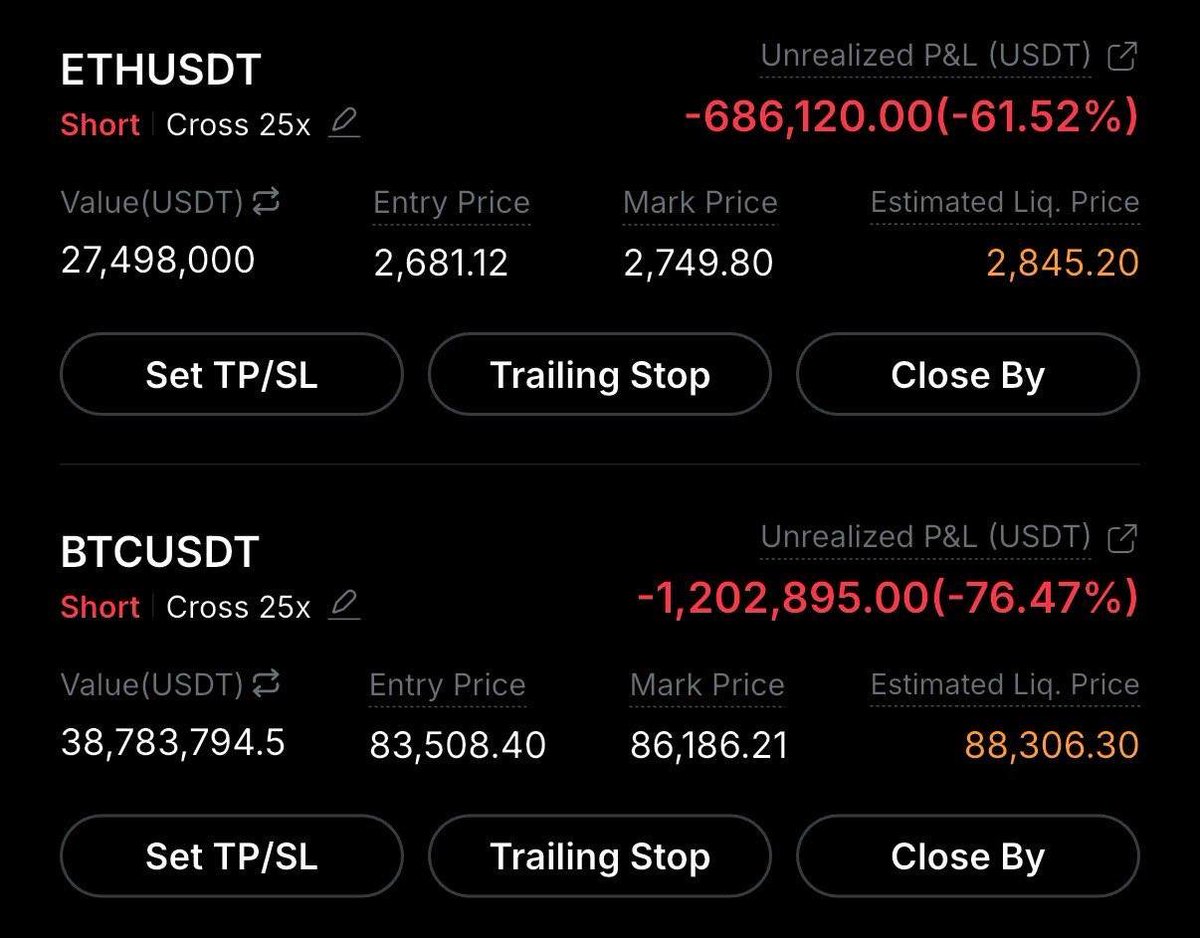Open Trailing Stop for BTCUSDT
1200x938 pixels.
pyautogui.click(x=600, y=857)
